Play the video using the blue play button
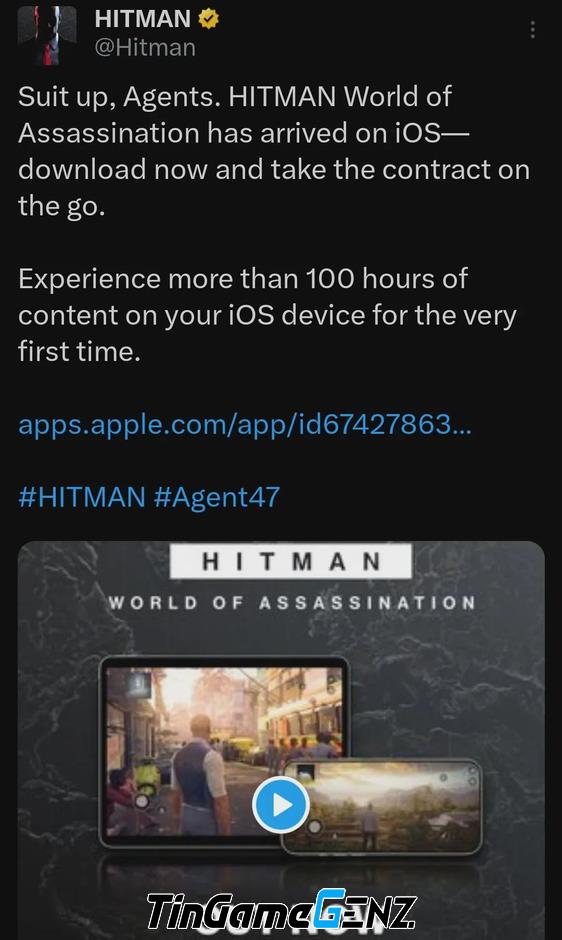This screenshot has width=562, height=940. [281, 805]
